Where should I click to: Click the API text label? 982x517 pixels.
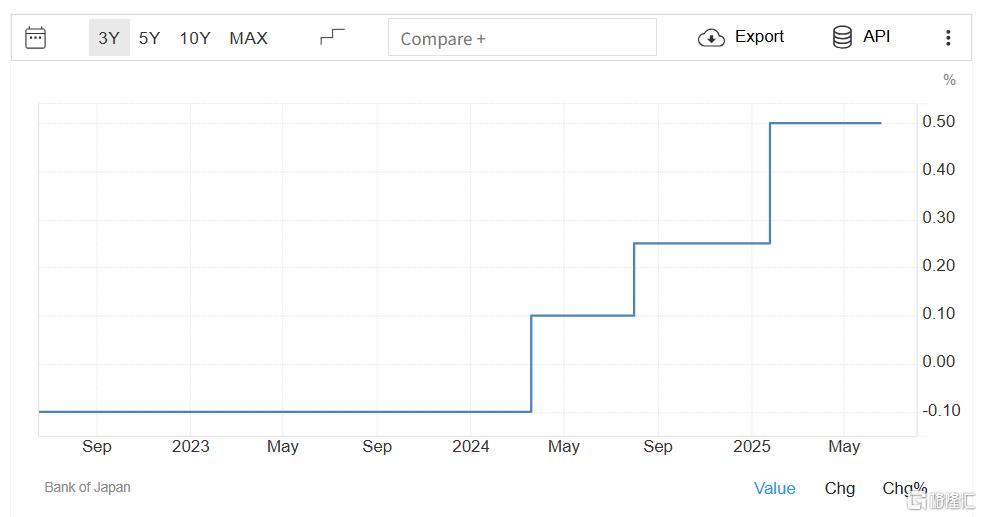tap(876, 37)
